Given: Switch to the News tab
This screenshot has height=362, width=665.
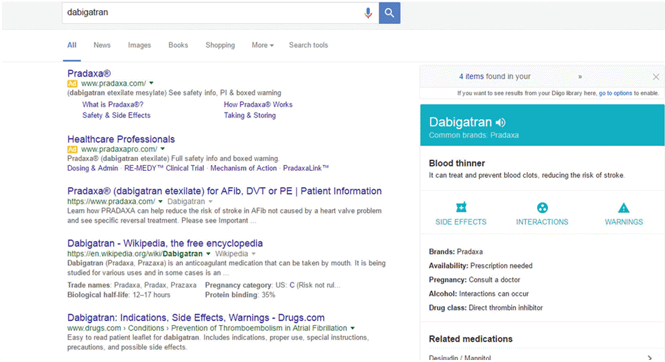Looking at the screenshot, I should 102,45.
